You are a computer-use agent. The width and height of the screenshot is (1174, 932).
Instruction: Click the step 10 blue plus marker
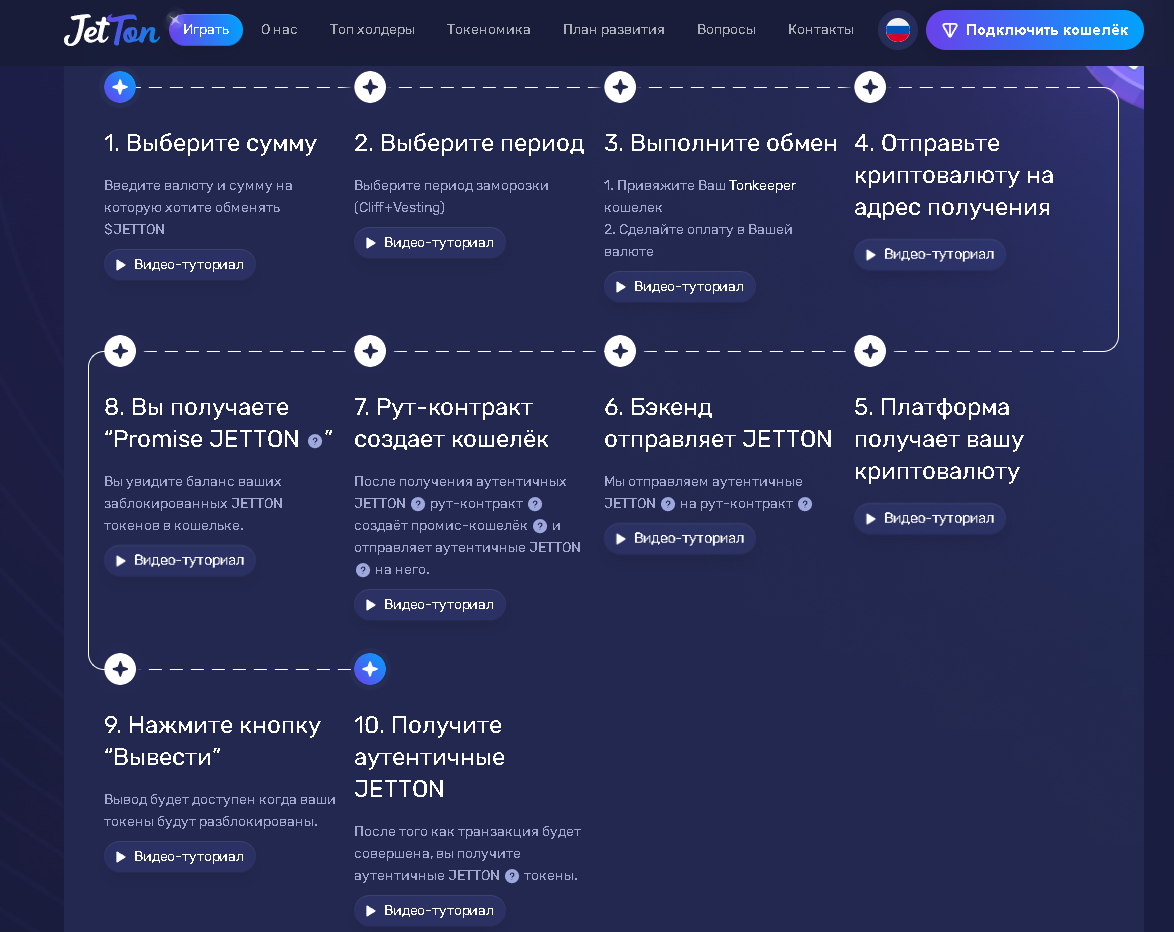(x=370, y=669)
